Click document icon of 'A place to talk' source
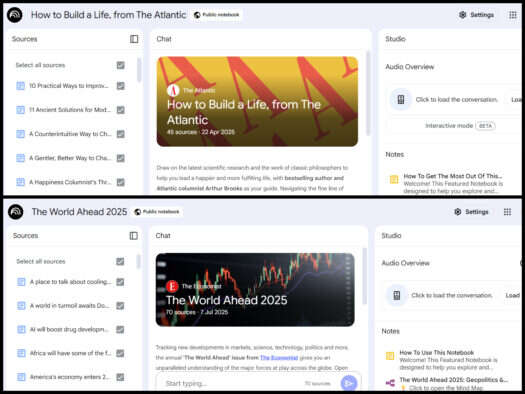The height and width of the screenshot is (394, 525). [21, 282]
